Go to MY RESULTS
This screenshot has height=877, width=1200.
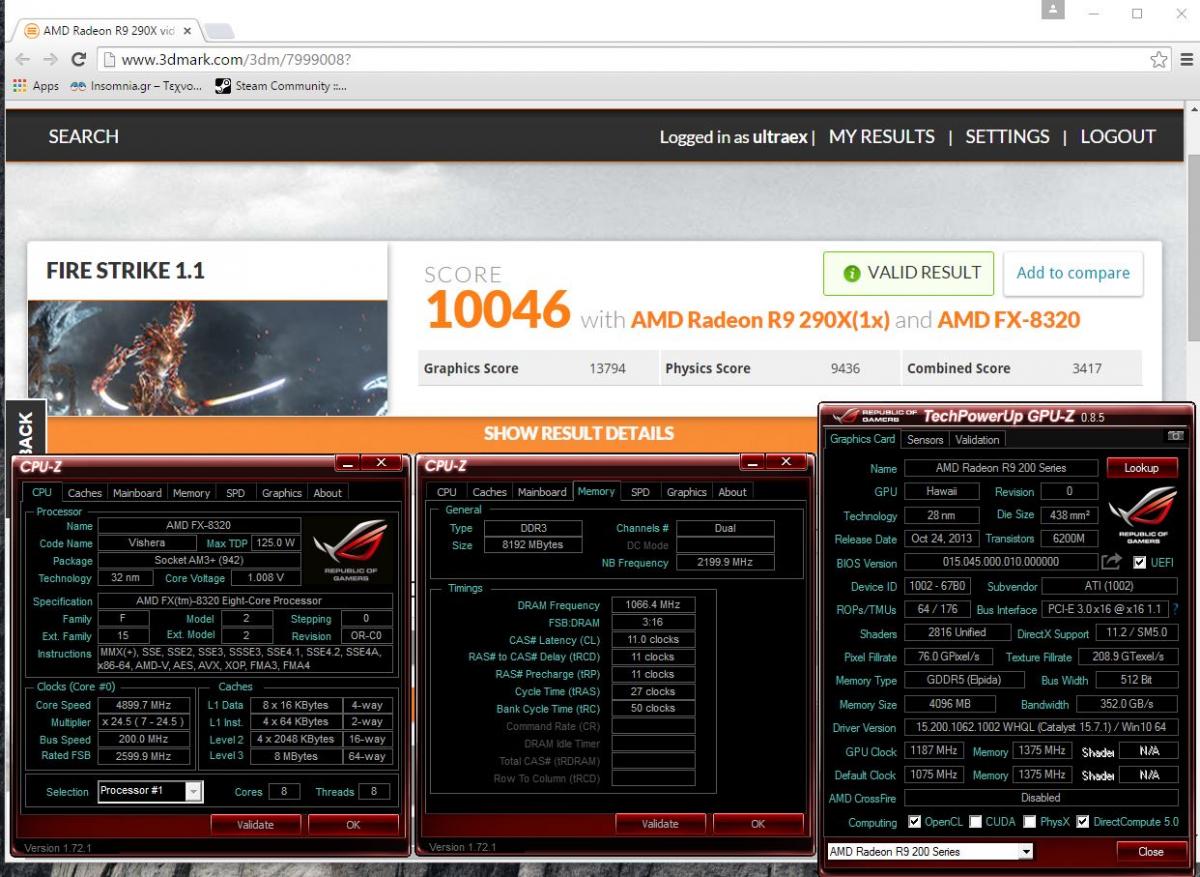pyautogui.click(x=882, y=136)
